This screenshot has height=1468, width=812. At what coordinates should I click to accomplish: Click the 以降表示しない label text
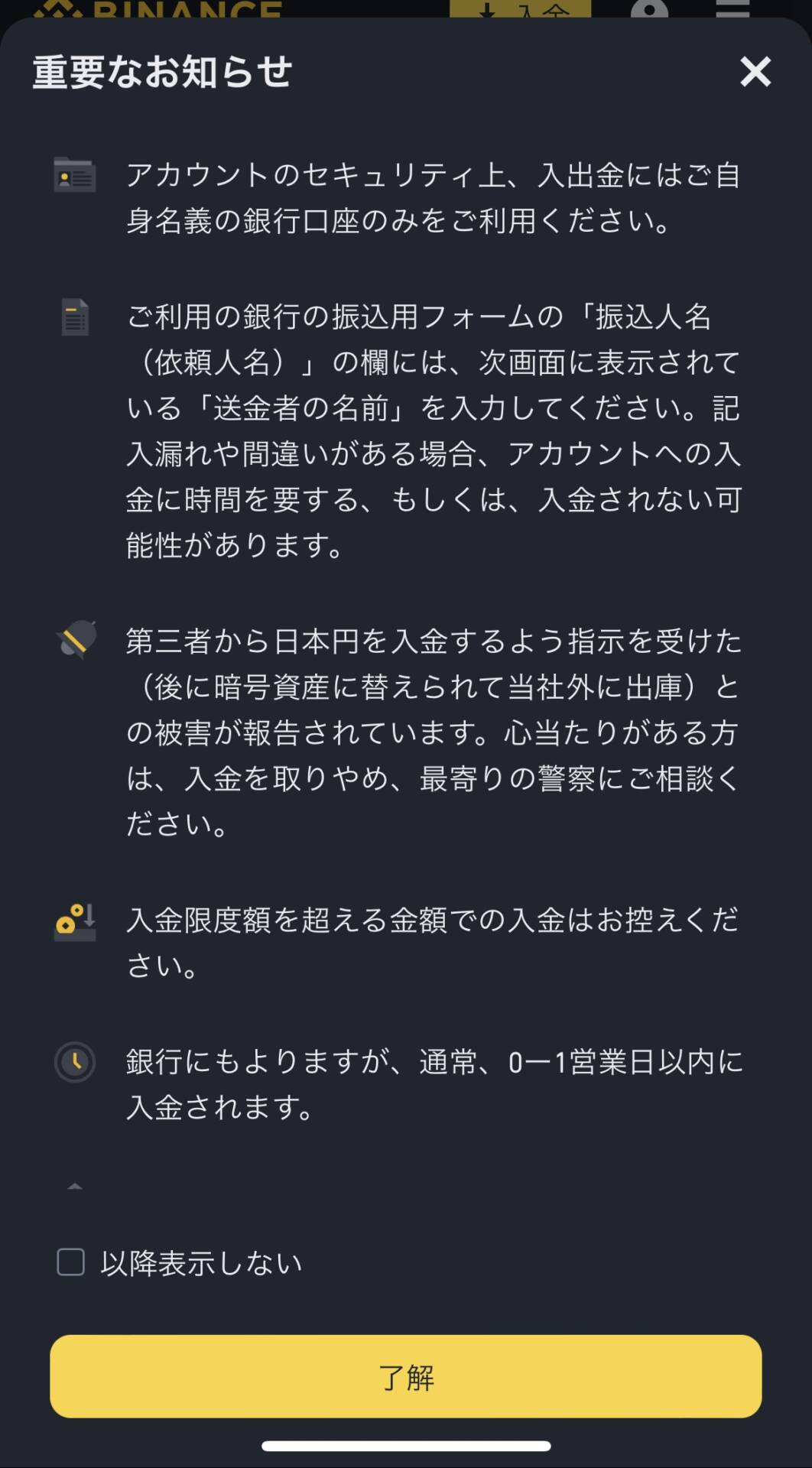[201, 1263]
